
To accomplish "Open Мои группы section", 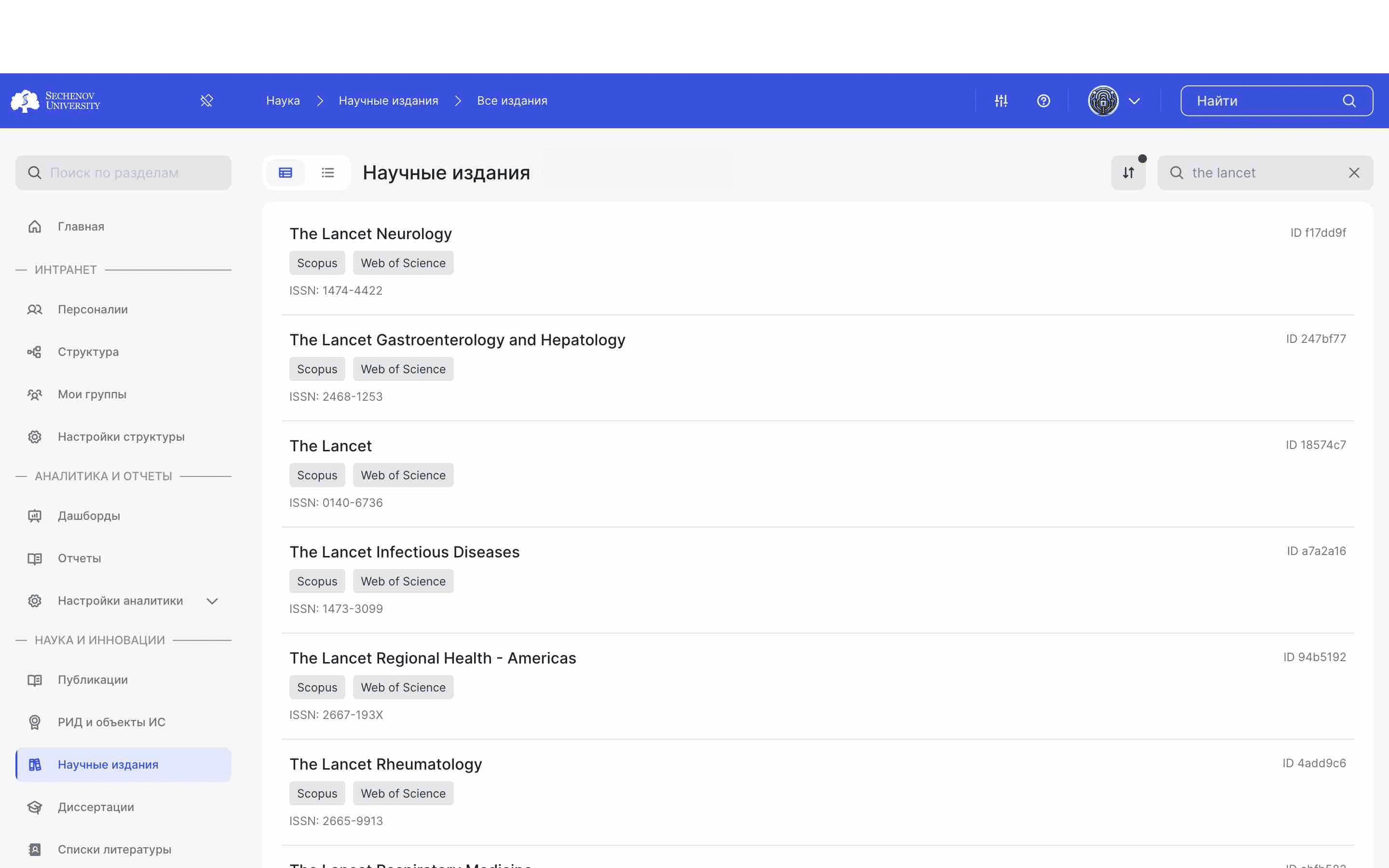I will click(123, 394).
